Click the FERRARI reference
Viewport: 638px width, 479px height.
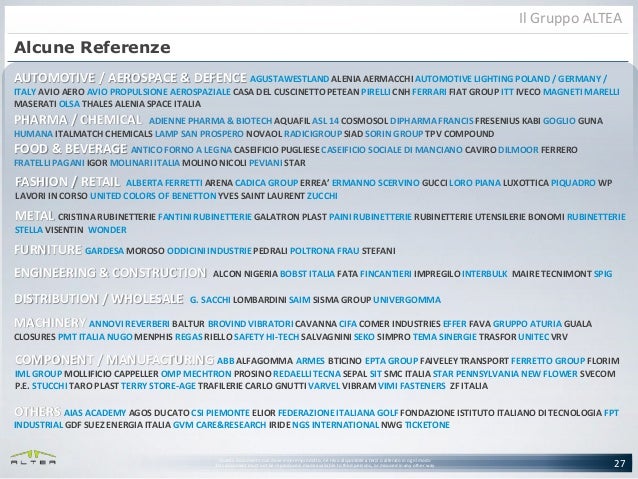(429, 92)
